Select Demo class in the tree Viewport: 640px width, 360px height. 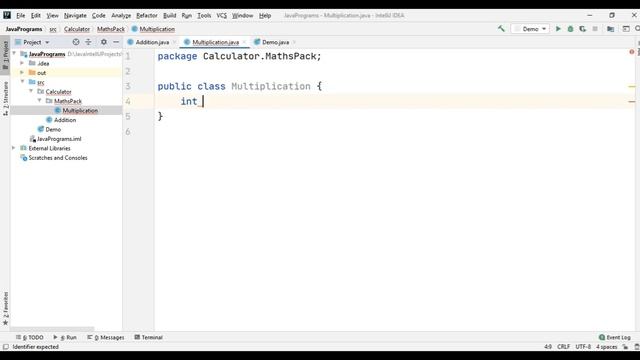click(x=53, y=129)
